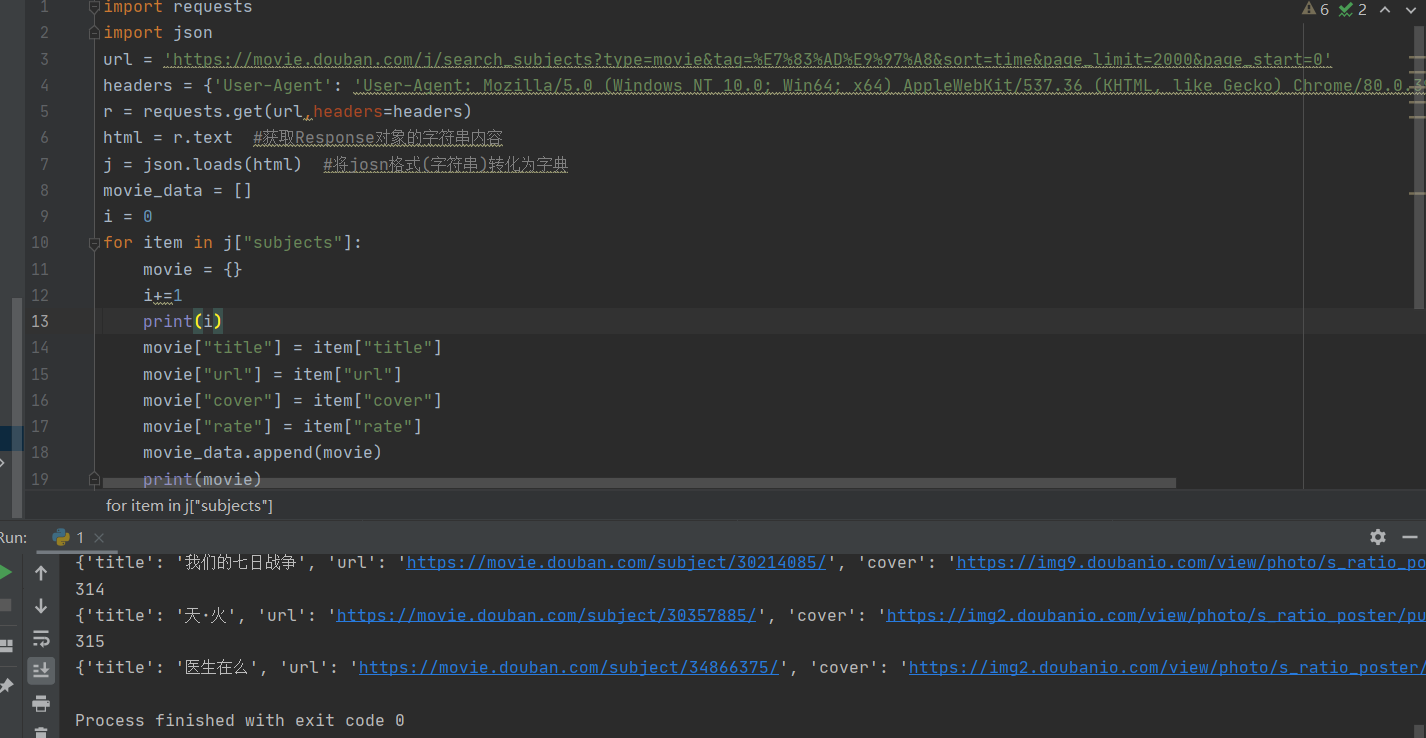Screen dimensions: 1426x738
Task: Rerun the script with green play button
Action: pyautogui.click(x=5, y=573)
